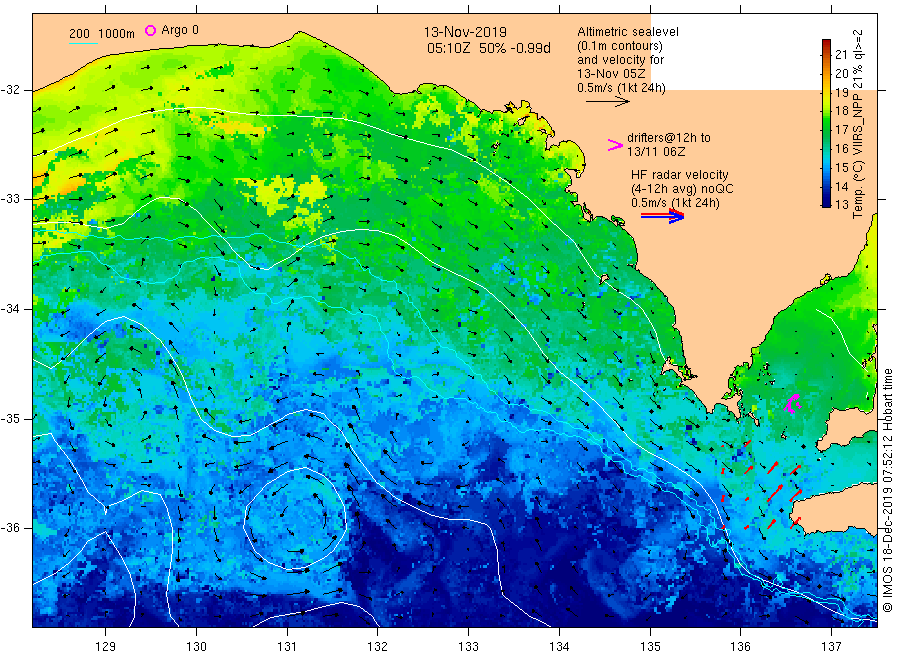Click the -35 latitude axis label
The image size is (900, 660).
[11, 418]
